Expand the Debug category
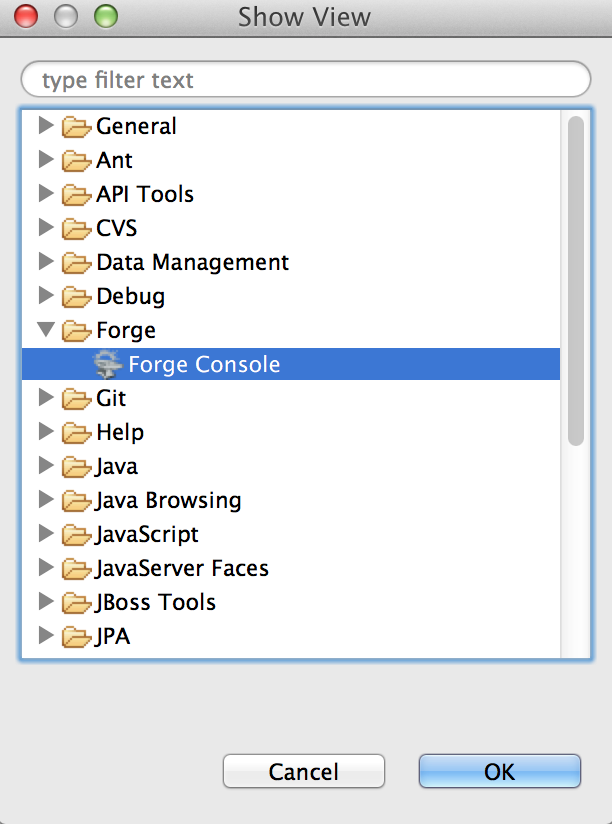The height and width of the screenshot is (824, 612). click(x=46, y=296)
